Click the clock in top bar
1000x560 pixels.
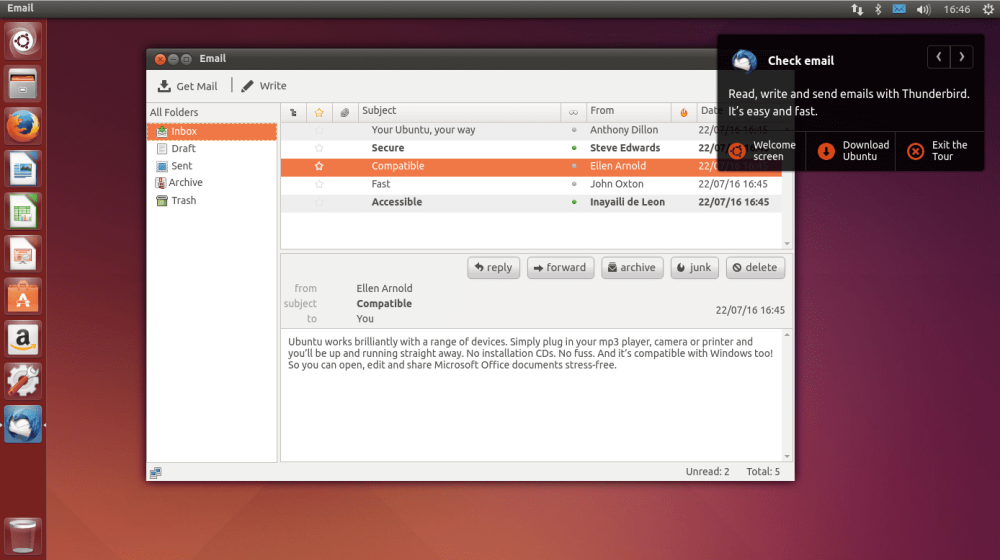pos(957,10)
